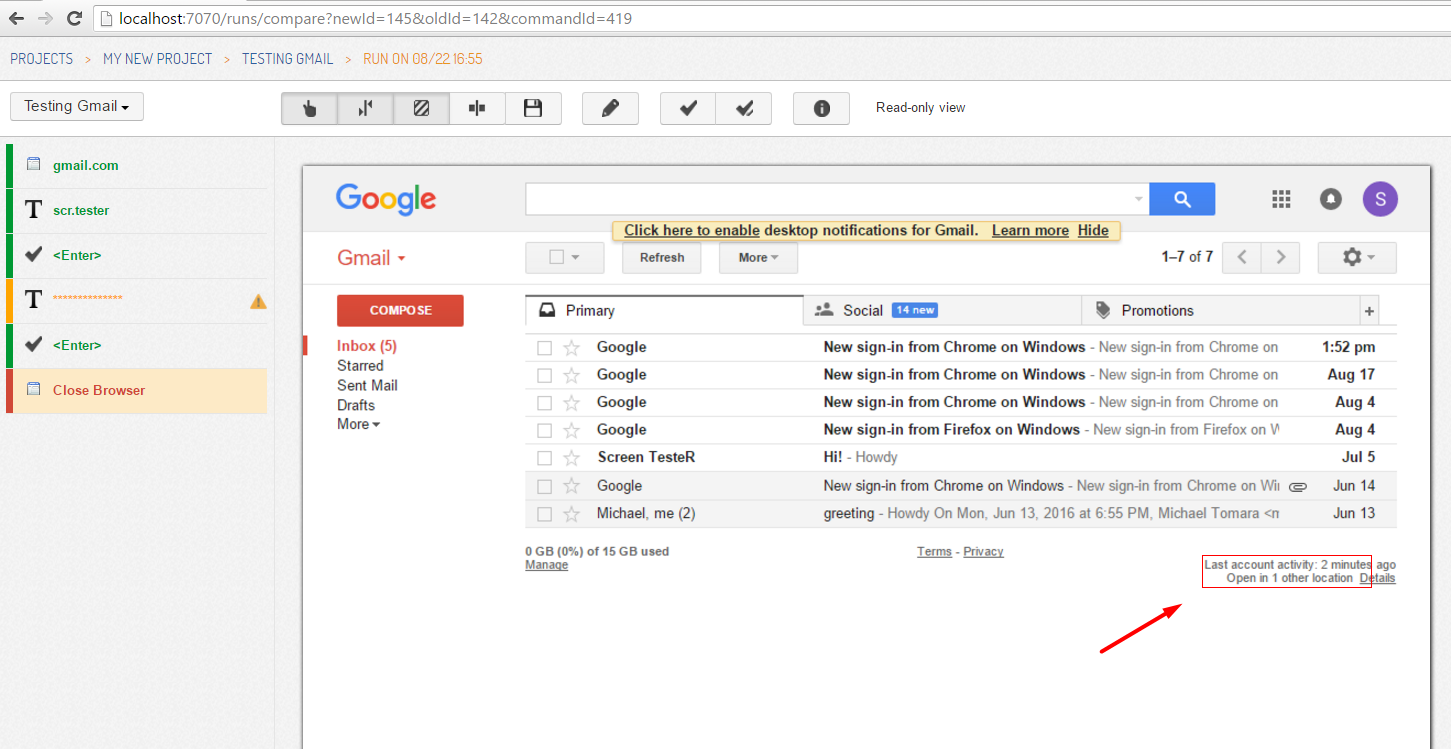Open the search options dropdown arrow

(x=1138, y=199)
